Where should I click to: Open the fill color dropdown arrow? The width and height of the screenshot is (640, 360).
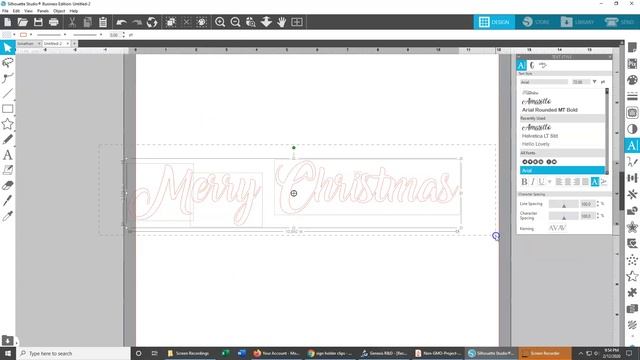14,35
